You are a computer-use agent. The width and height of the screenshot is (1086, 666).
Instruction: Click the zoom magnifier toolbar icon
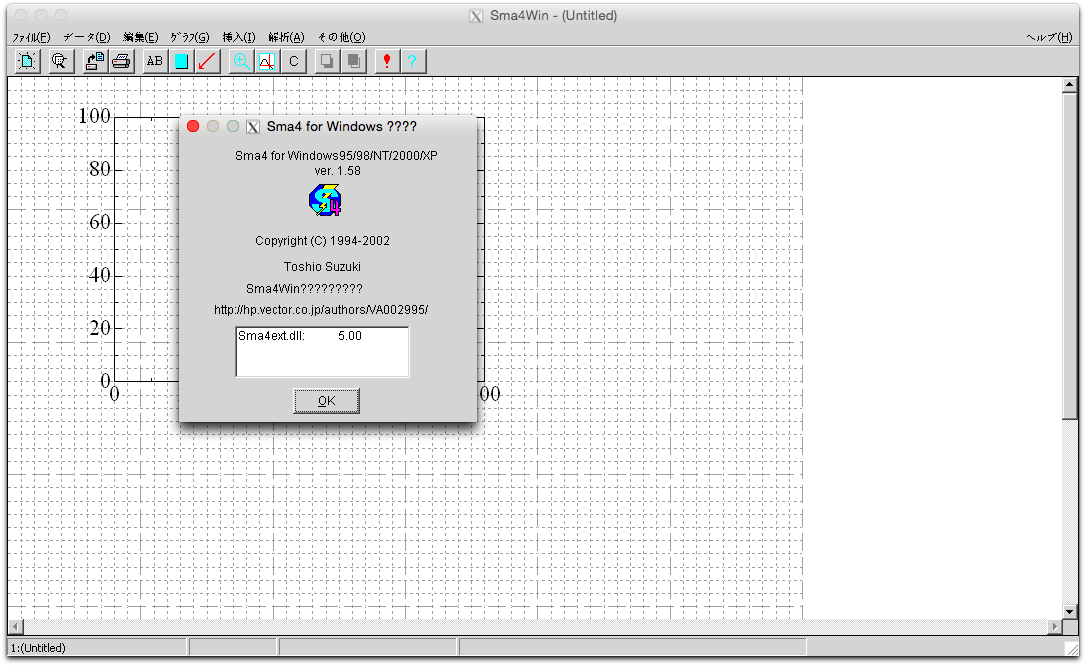point(240,61)
